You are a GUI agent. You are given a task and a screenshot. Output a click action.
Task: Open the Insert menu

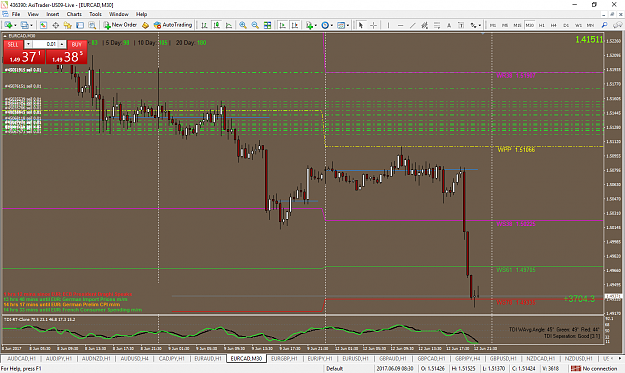click(53, 14)
